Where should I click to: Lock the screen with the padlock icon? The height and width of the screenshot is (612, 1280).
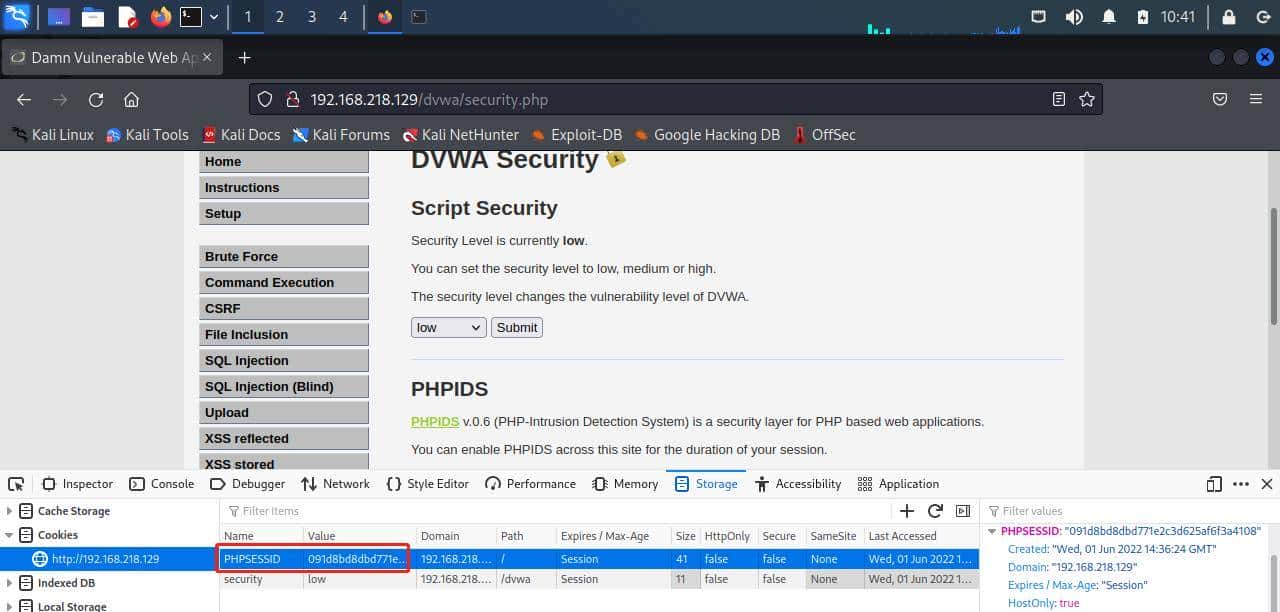click(1229, 17)
